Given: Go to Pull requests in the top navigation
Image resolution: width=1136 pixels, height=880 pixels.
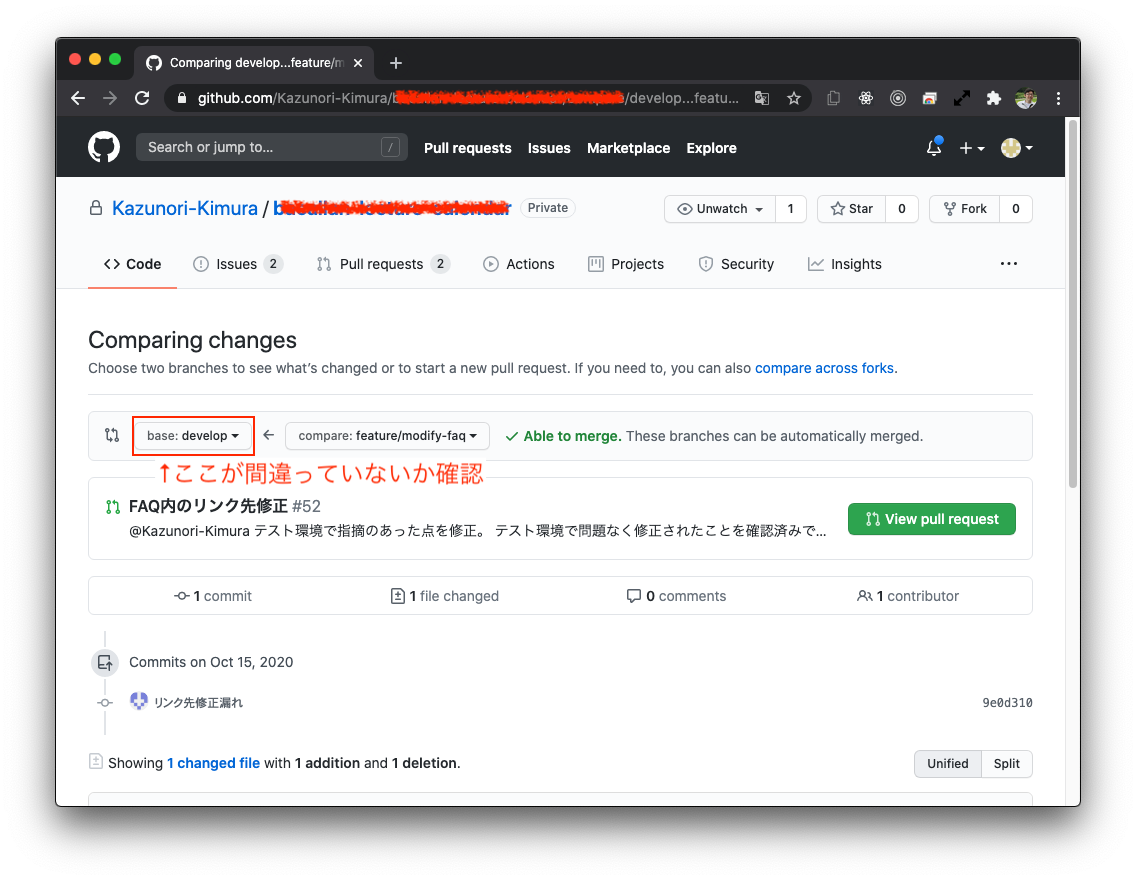Looking at the screenshot, I should 467,148.
